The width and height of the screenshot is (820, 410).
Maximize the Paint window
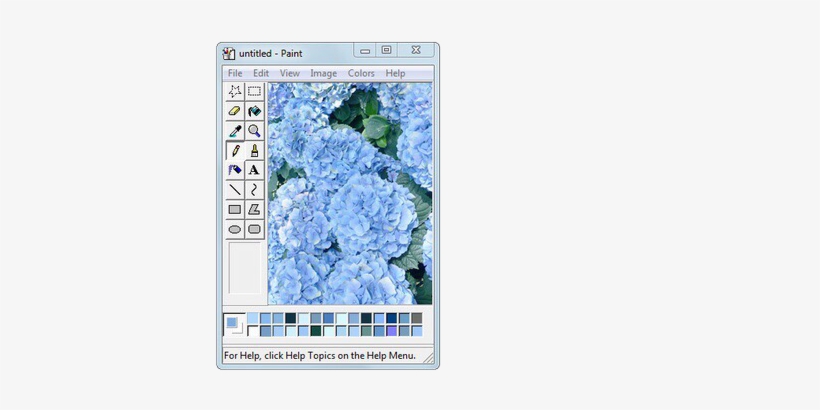tap(386, 50)
